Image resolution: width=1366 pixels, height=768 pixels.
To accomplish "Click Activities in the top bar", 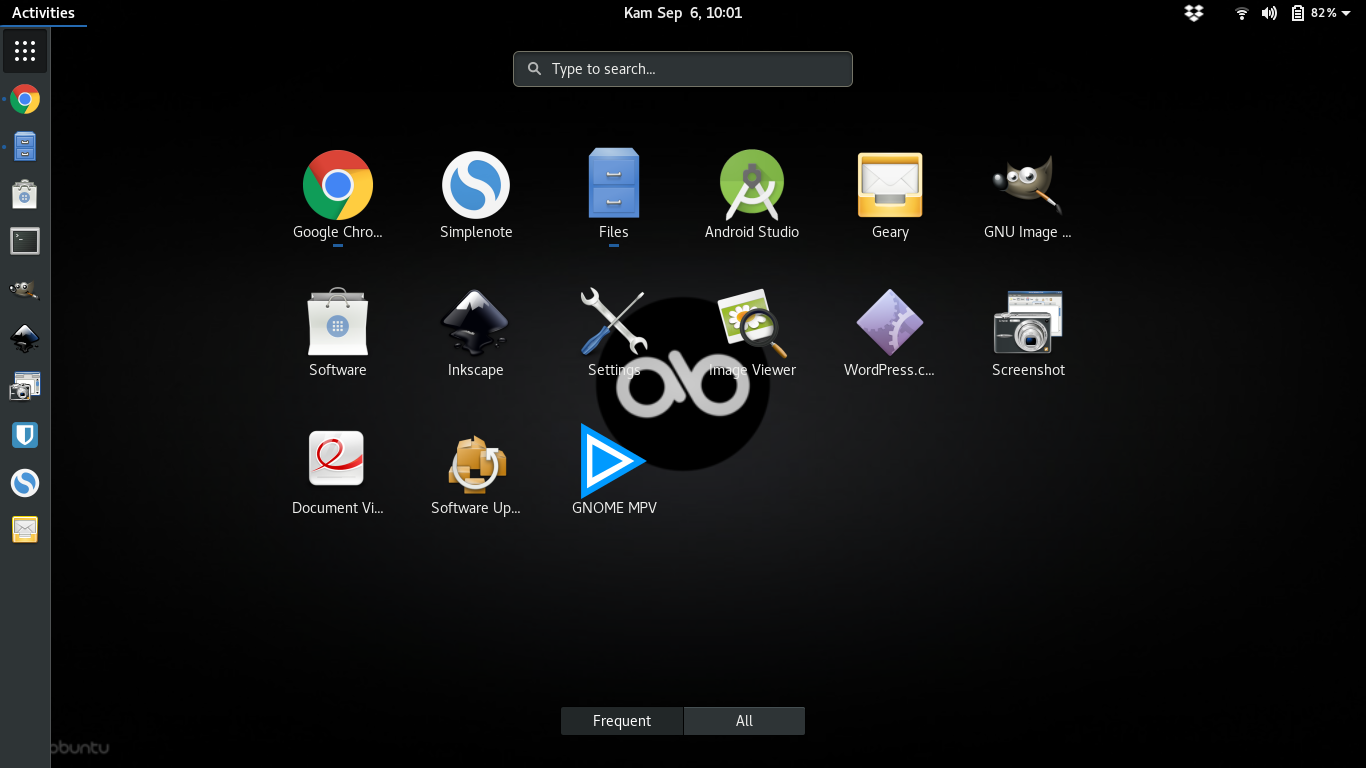I will pos(44,12).
